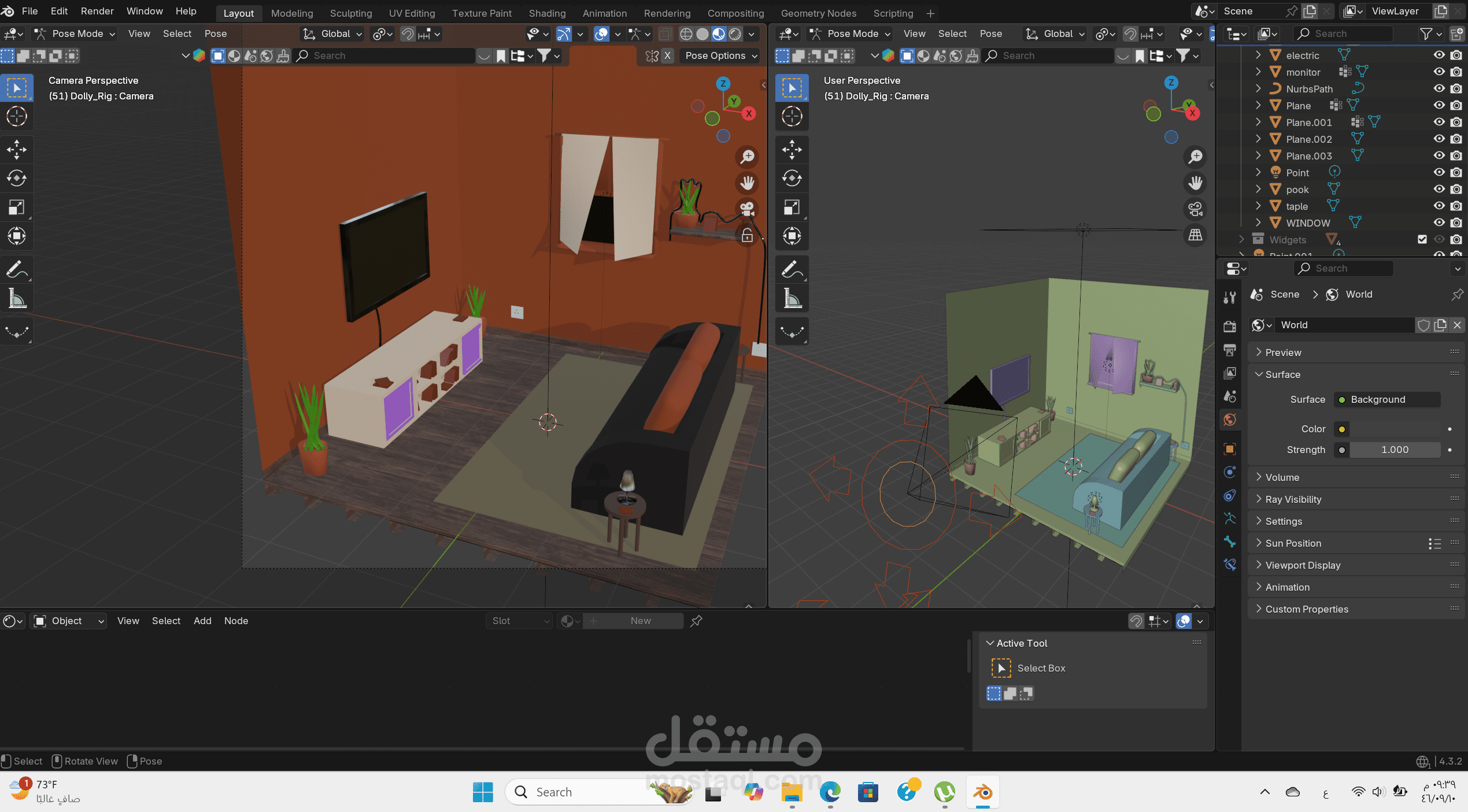This screenshot has width=1468, height=812.
Task: Open the Render menu
Action: point(97,11)
